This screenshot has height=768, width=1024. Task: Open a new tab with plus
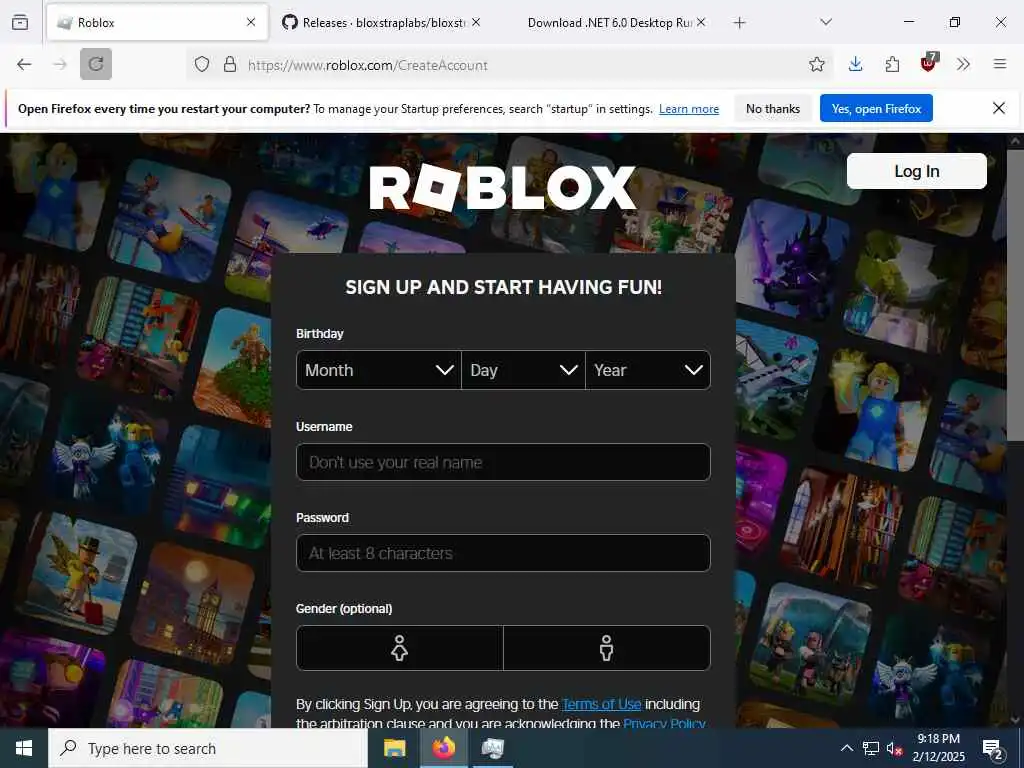(x=739, y=23)
